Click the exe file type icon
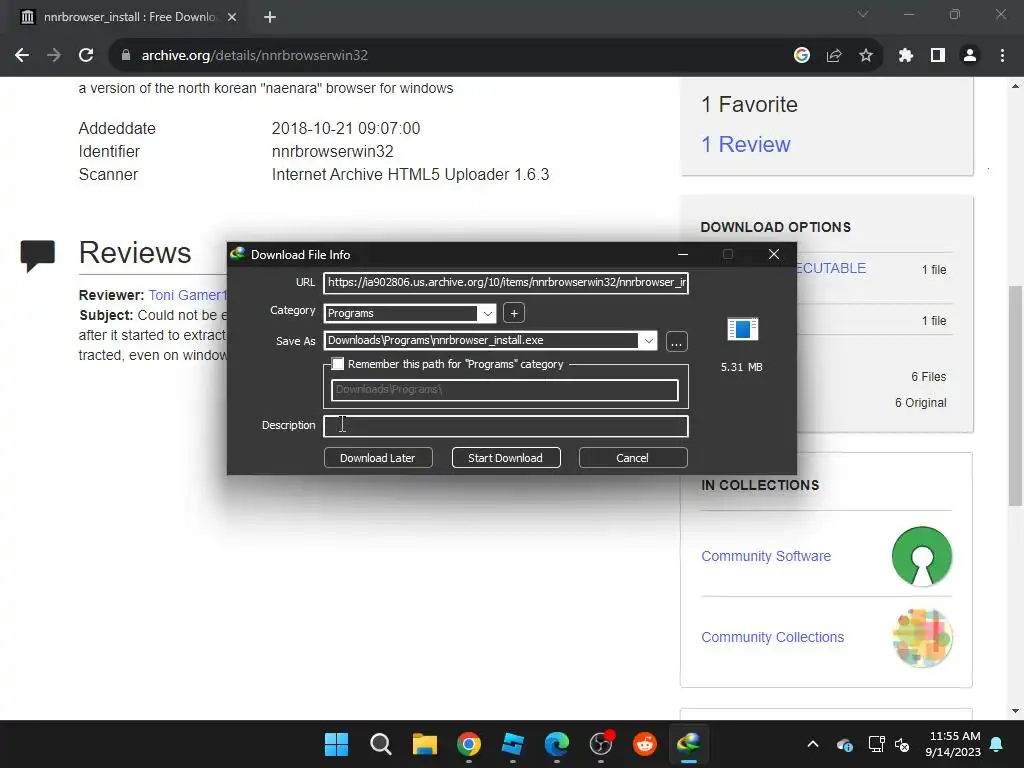This screenshot has height=768, width=1024. coord(743,329)
